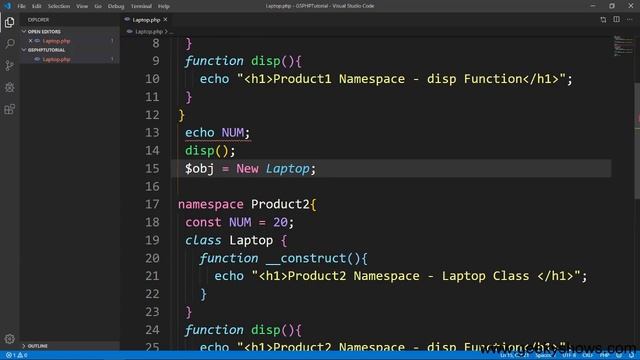Click the Open Changes icon in editor toolbar
Viewport: 640px width, 360px height.
click(x=603, y=20)
